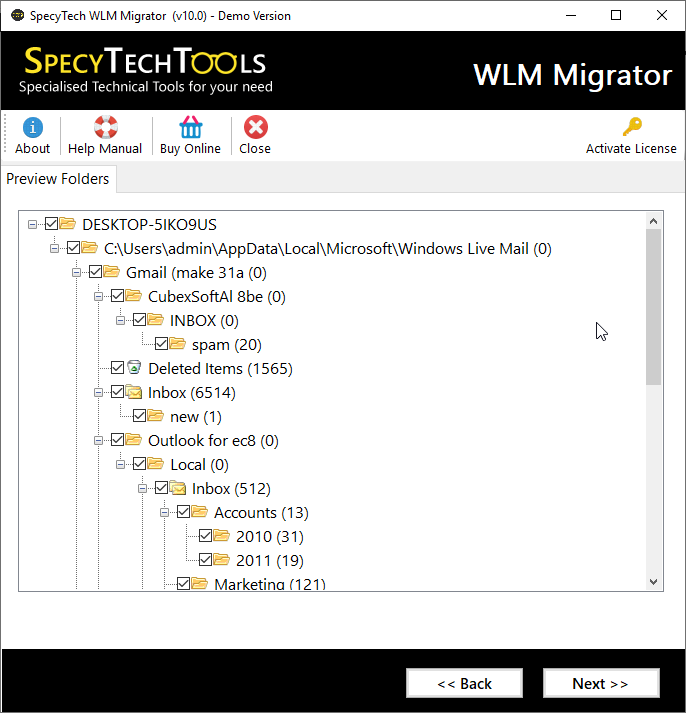686x713 pixels.
Task: Uncheck the Marketing (121) checkbox
Action: click(x=183, y=583)
